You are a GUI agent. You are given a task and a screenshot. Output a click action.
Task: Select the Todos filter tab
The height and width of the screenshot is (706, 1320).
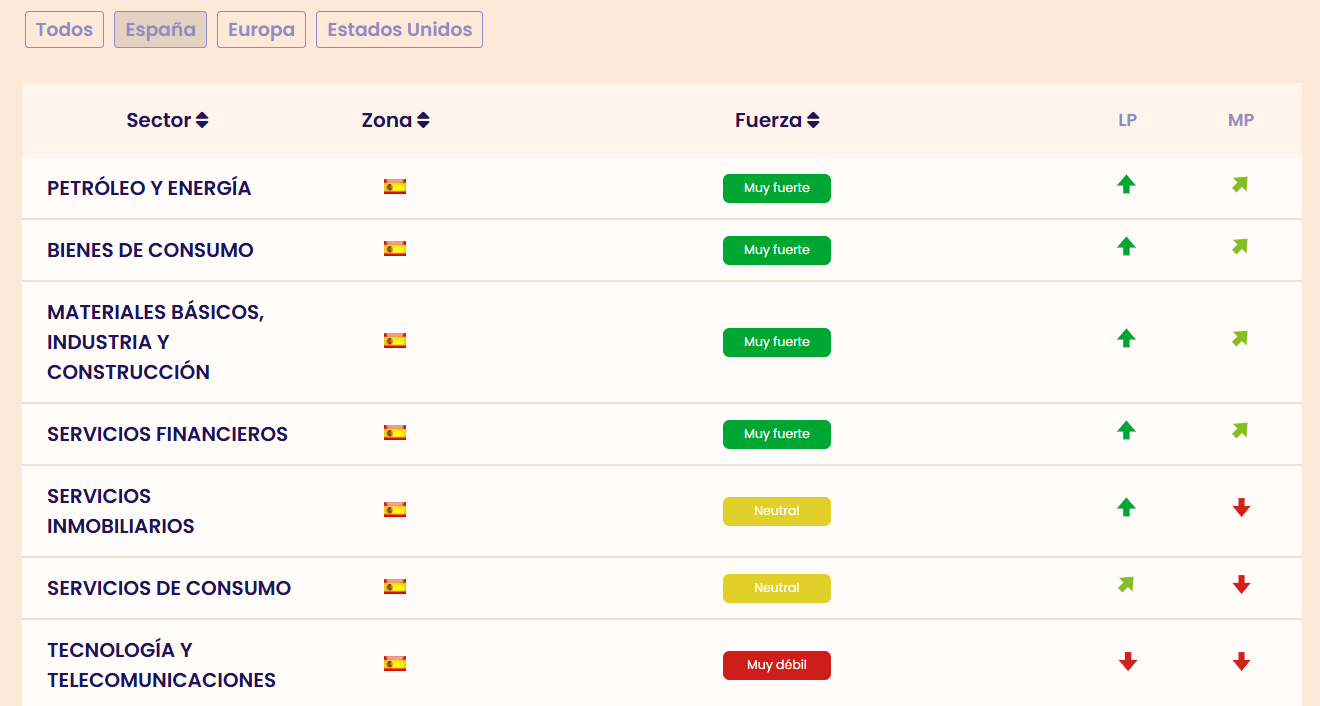pyautogui.click(x=64, y=30)
